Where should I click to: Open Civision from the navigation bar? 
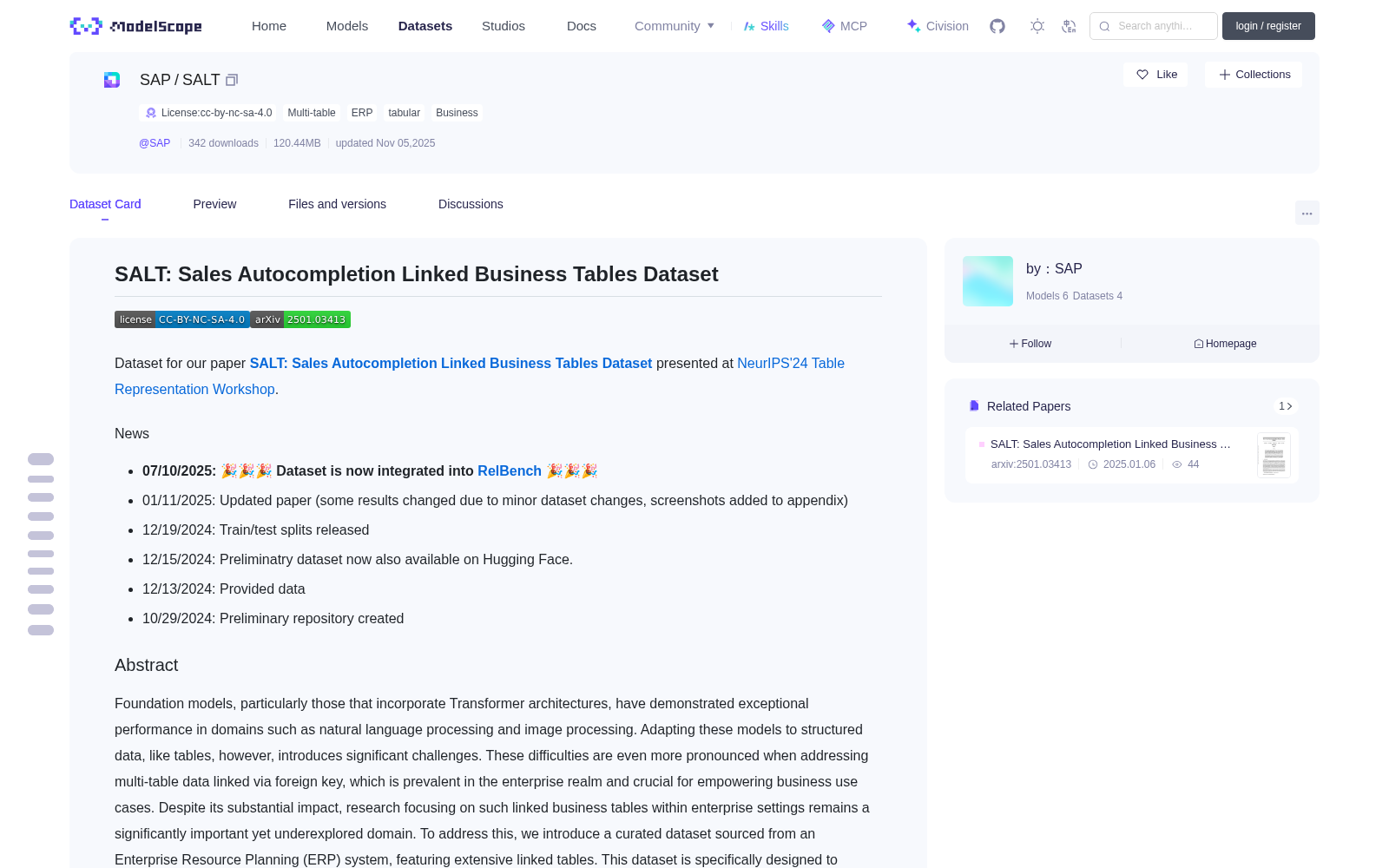(x=937, y=26)
